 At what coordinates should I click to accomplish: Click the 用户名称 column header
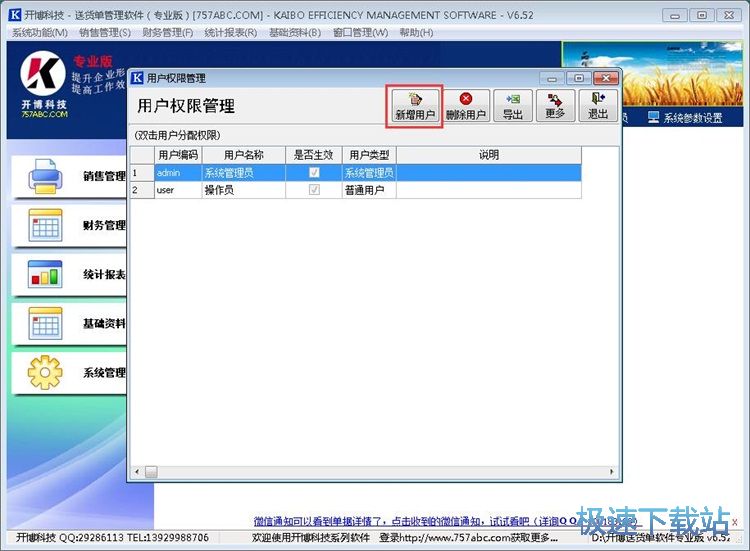click(243, 155)
